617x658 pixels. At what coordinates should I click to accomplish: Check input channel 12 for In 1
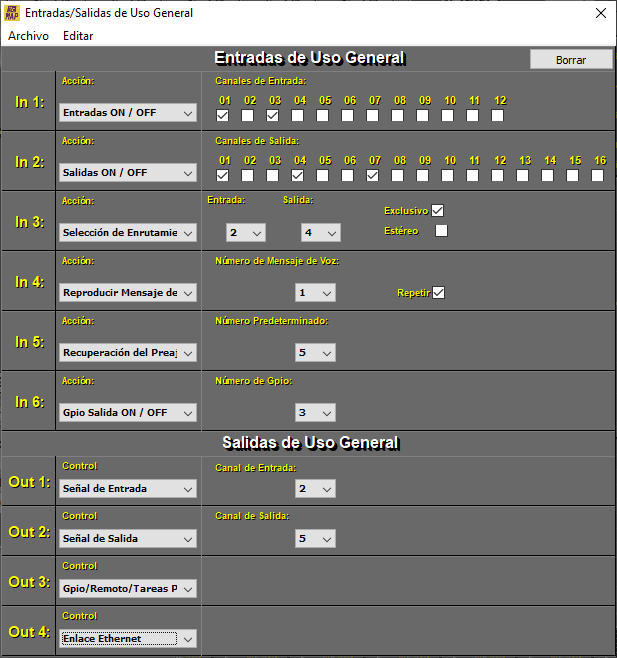[x=497, y=116]
